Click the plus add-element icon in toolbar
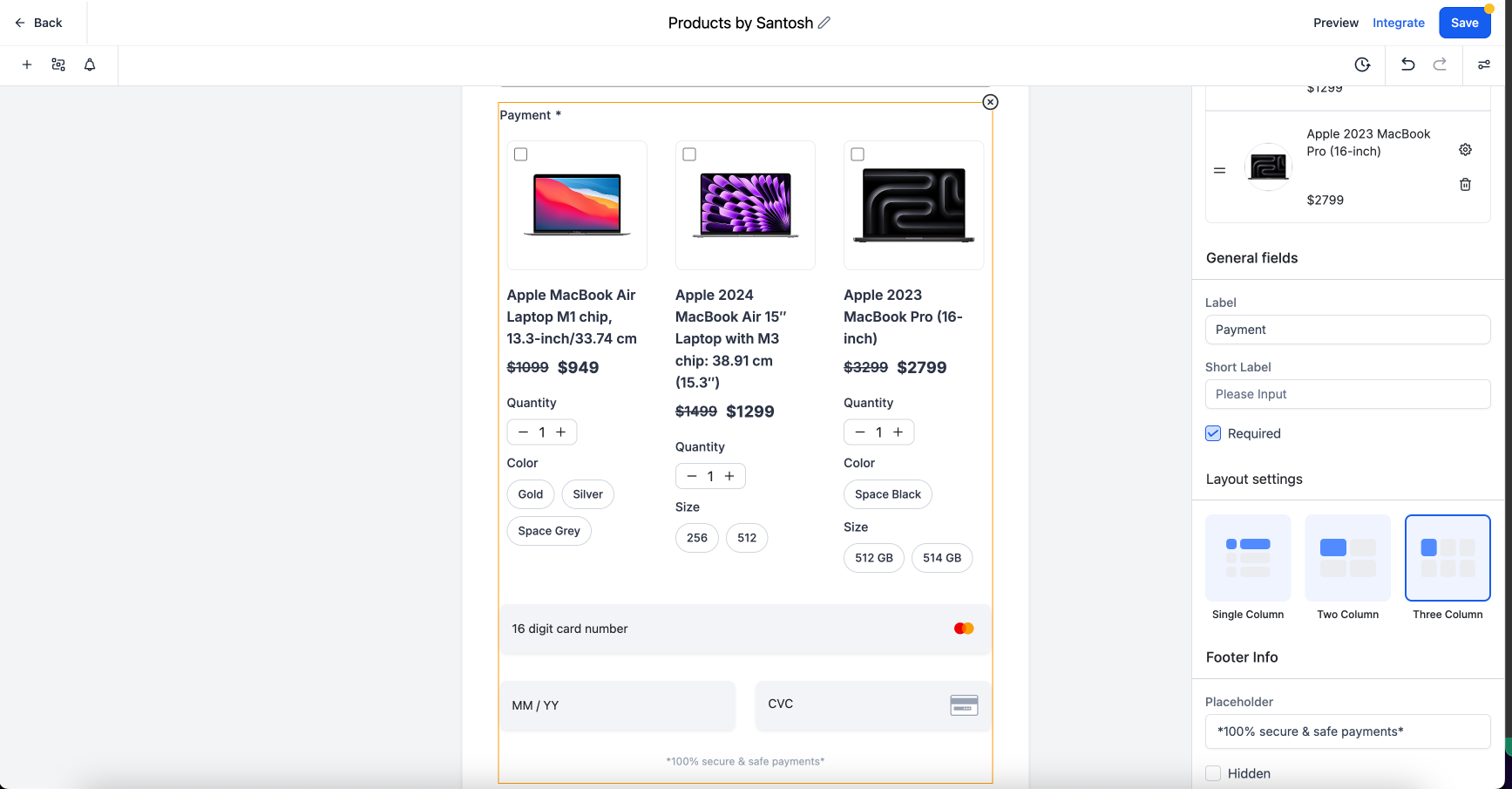 [x=27, y=65]
